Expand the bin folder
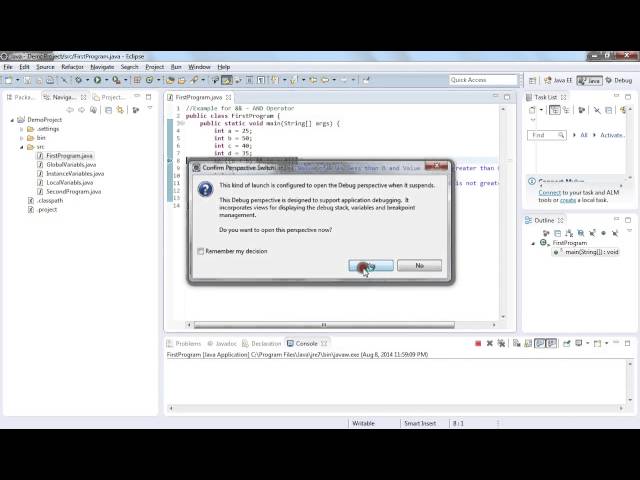Image resolution: width=640 pixels, height=480 pixels. [22, 138]
